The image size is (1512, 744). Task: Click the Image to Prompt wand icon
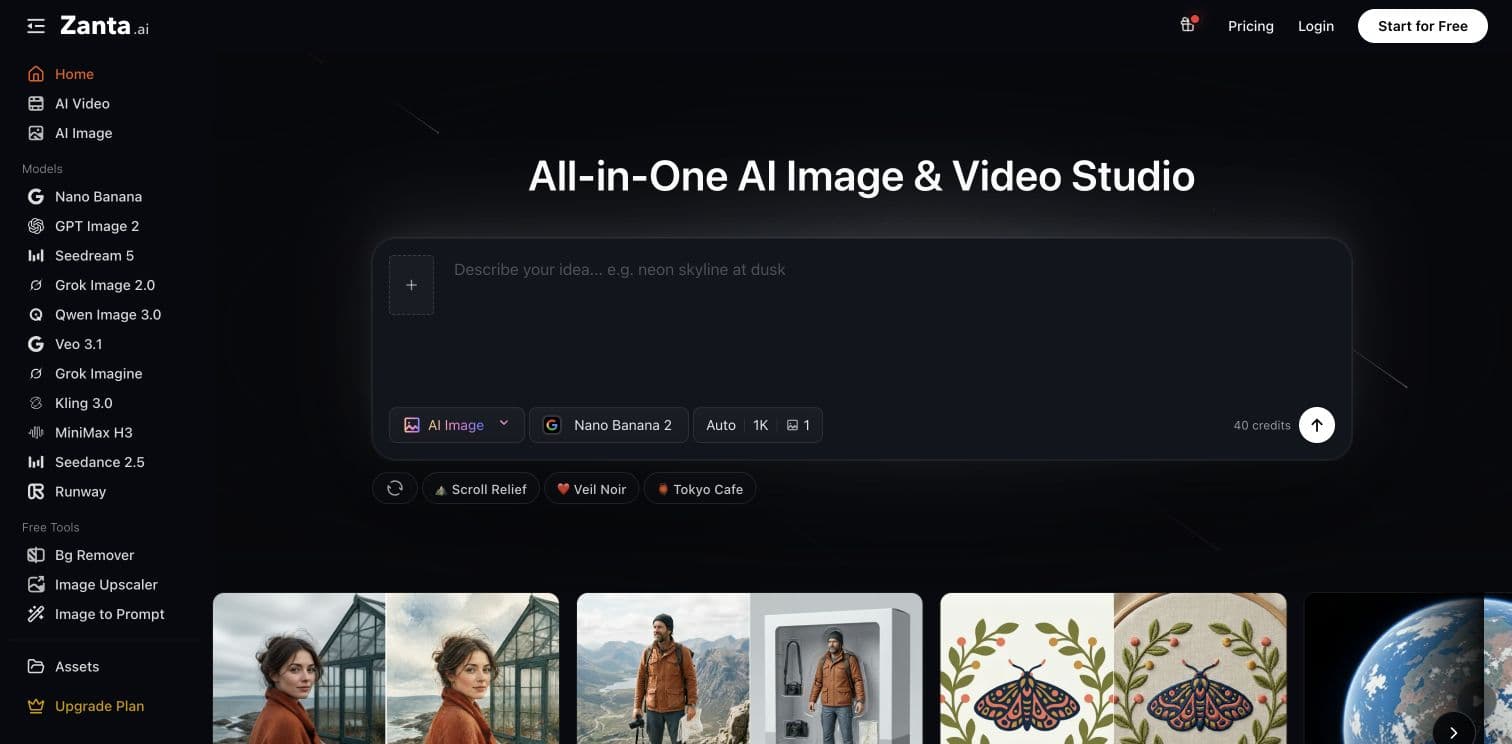(x=36, y=614)
